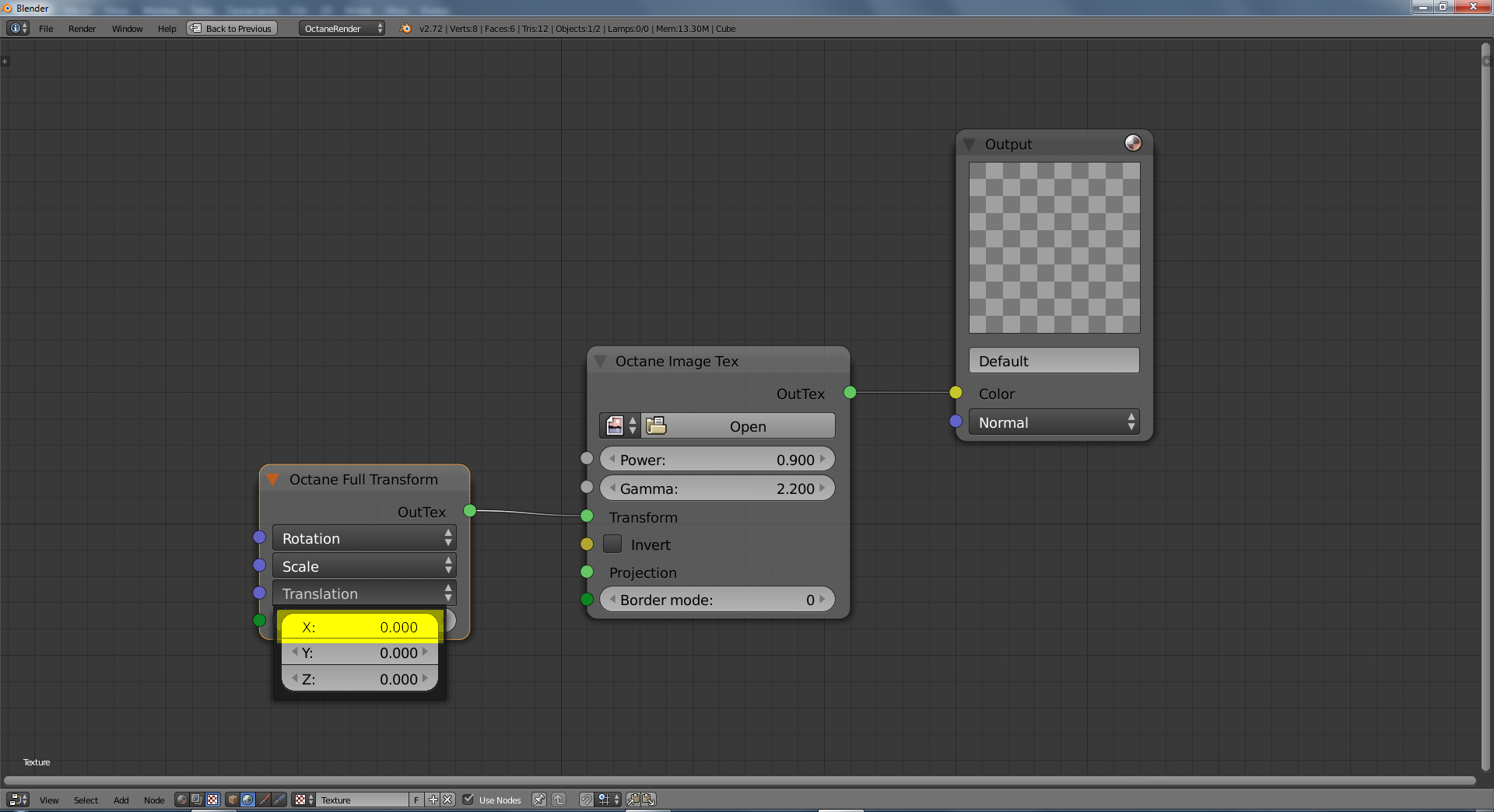Click the Translation Z value field
Image resolution: width=1494 pixels, height=812 pixels.
coord(360,679)
